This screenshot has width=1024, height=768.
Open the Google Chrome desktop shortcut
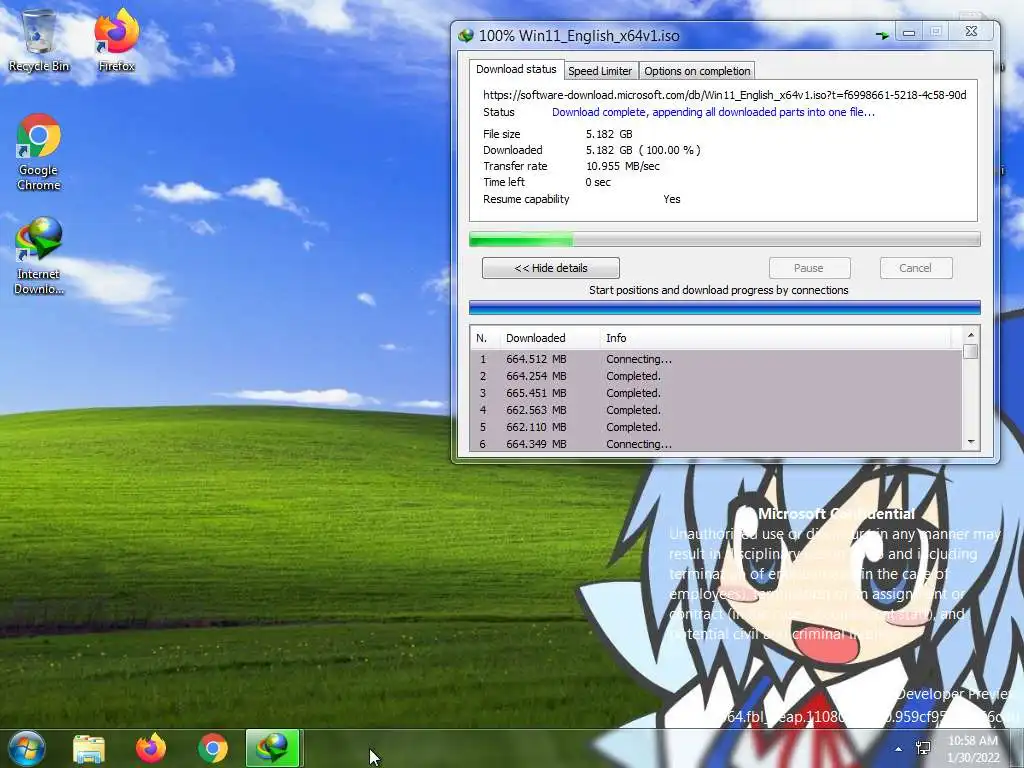coord(39,152)
